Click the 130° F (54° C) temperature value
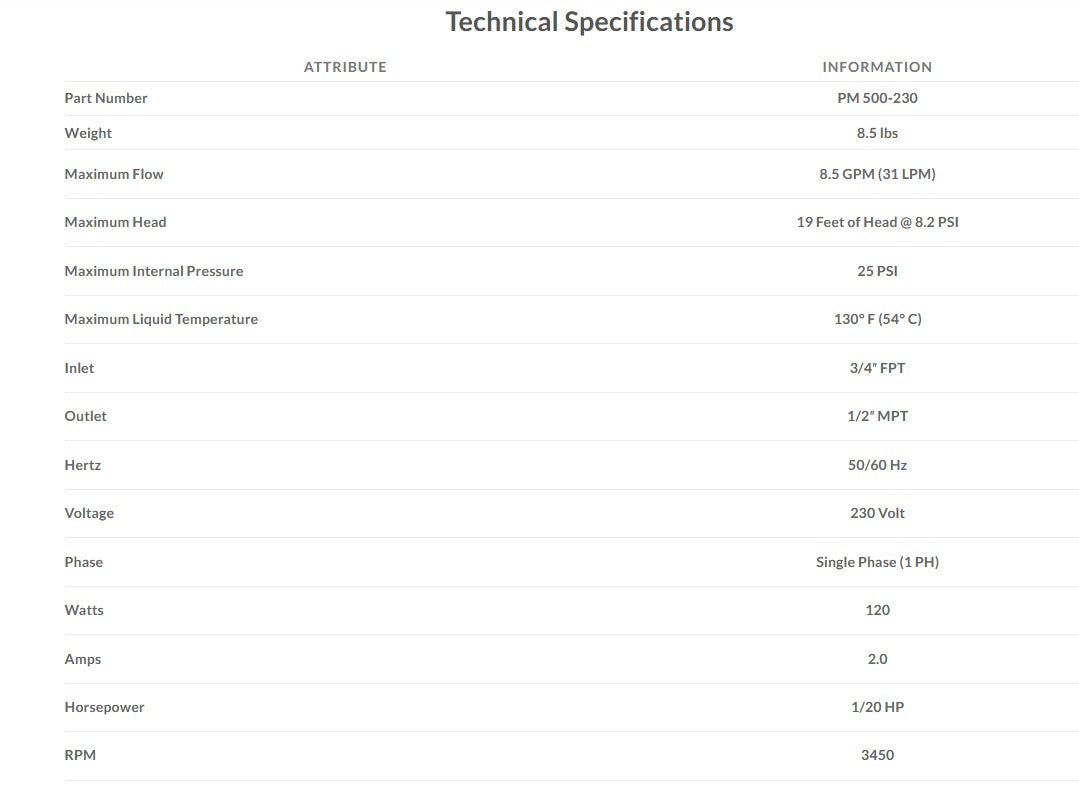 pos(877,319)
